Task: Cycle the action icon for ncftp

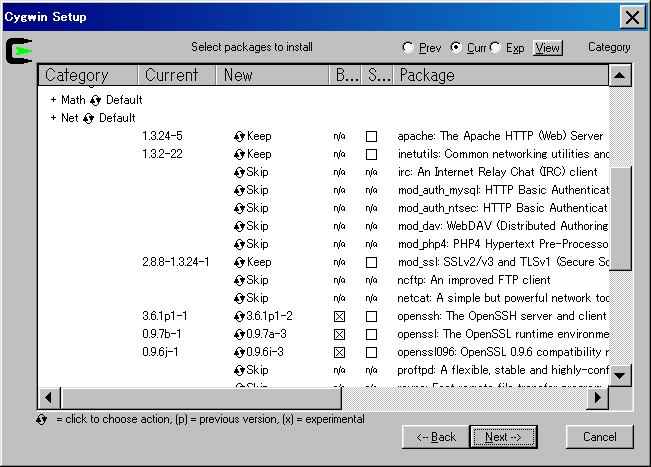Action: click(239, 281)
